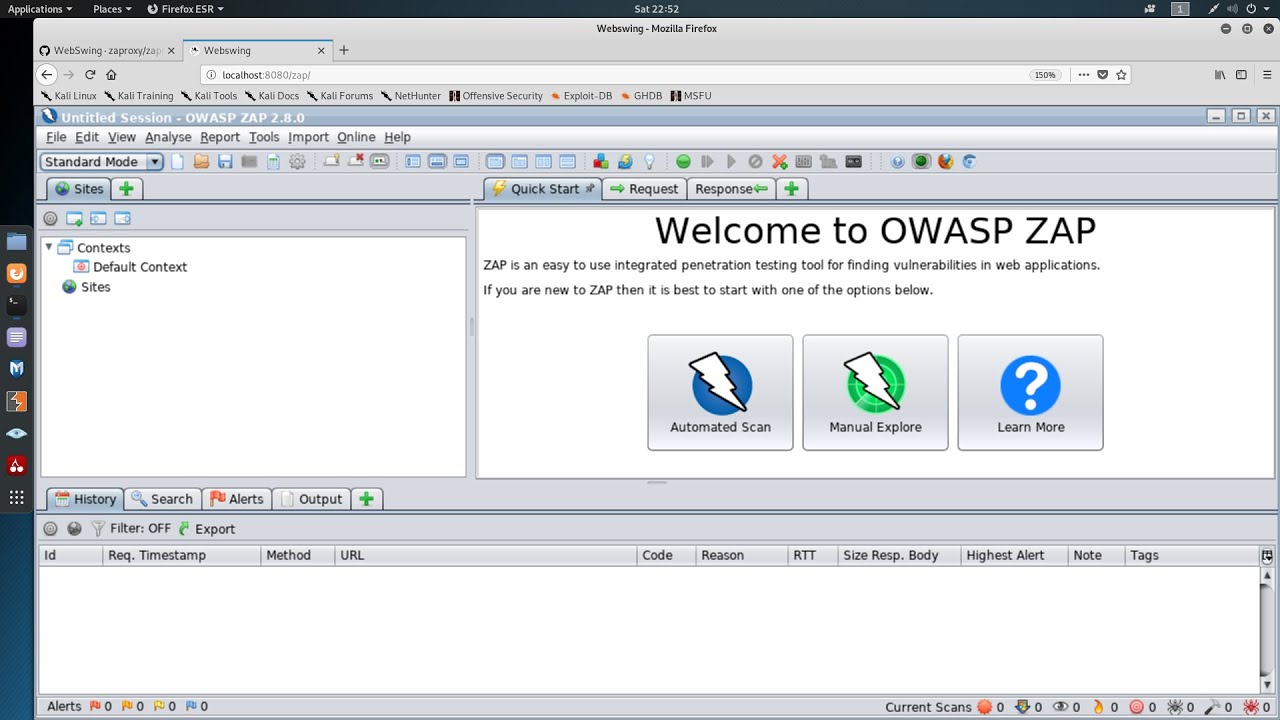The width and height of the screenshot is (1280, 720).
Task: Open the Standard Mode dropdown
Action: point(102,162)
